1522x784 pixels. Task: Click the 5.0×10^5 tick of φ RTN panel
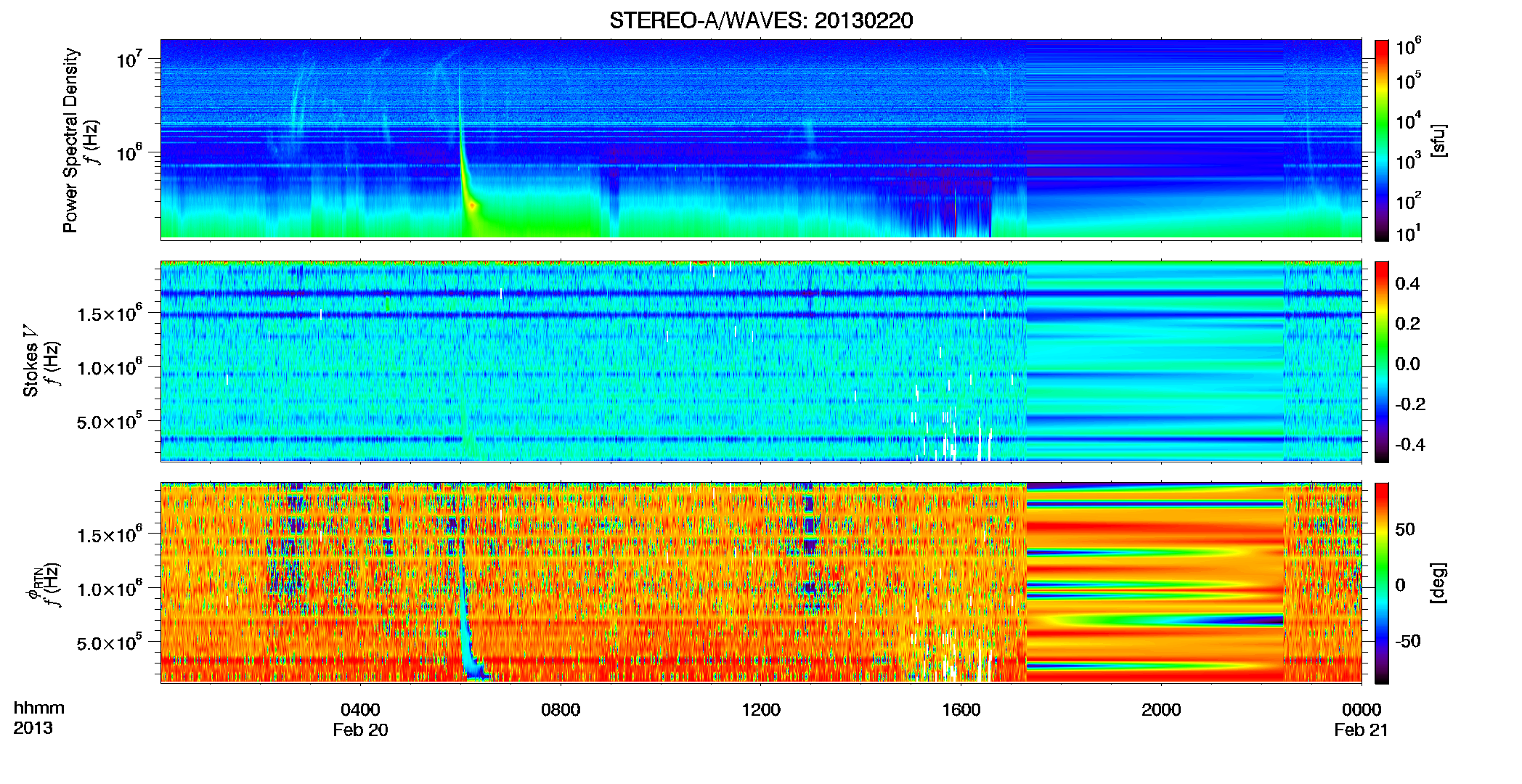110,642
